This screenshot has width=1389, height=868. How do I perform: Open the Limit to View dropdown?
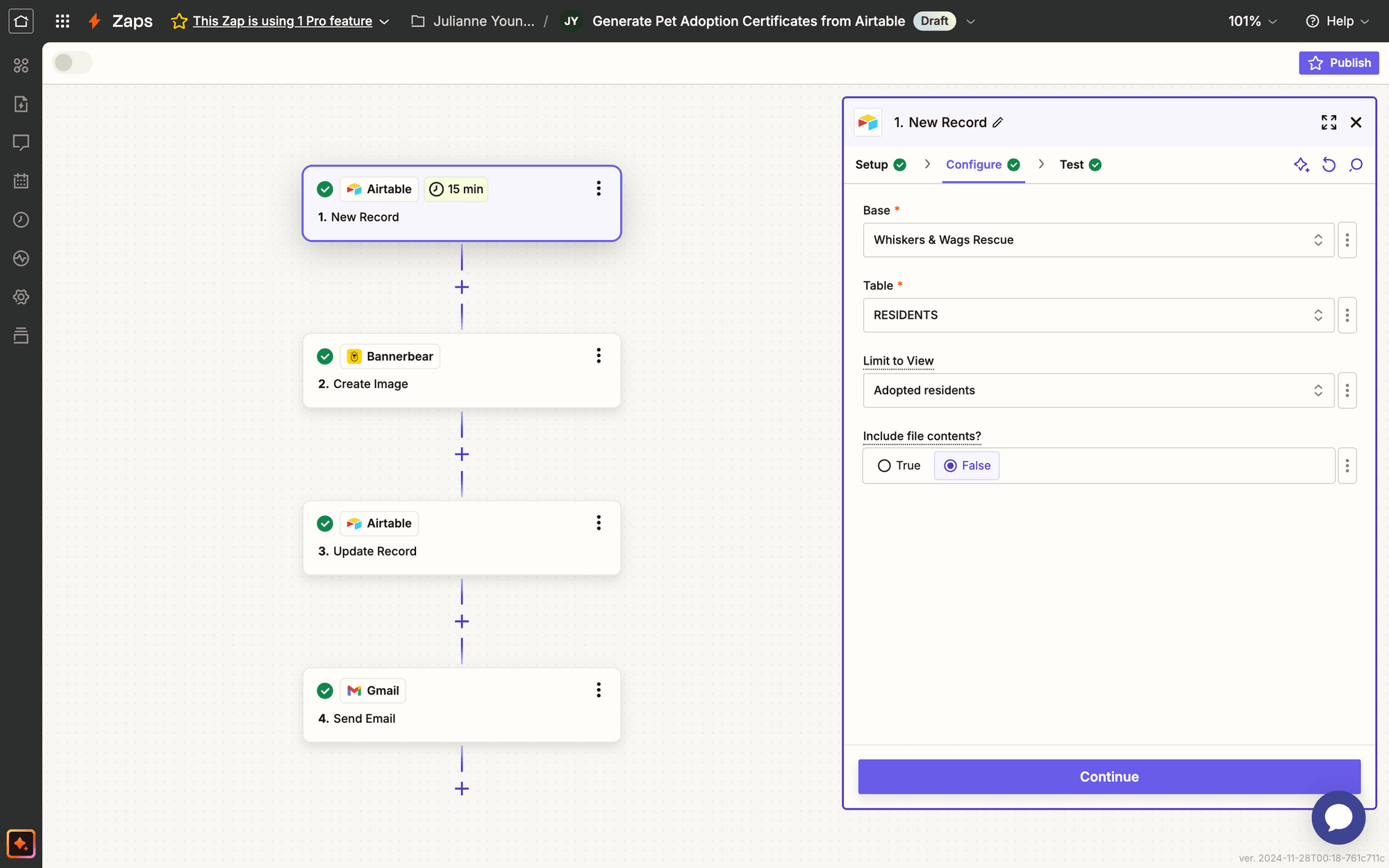click(x=1097, y=390)
